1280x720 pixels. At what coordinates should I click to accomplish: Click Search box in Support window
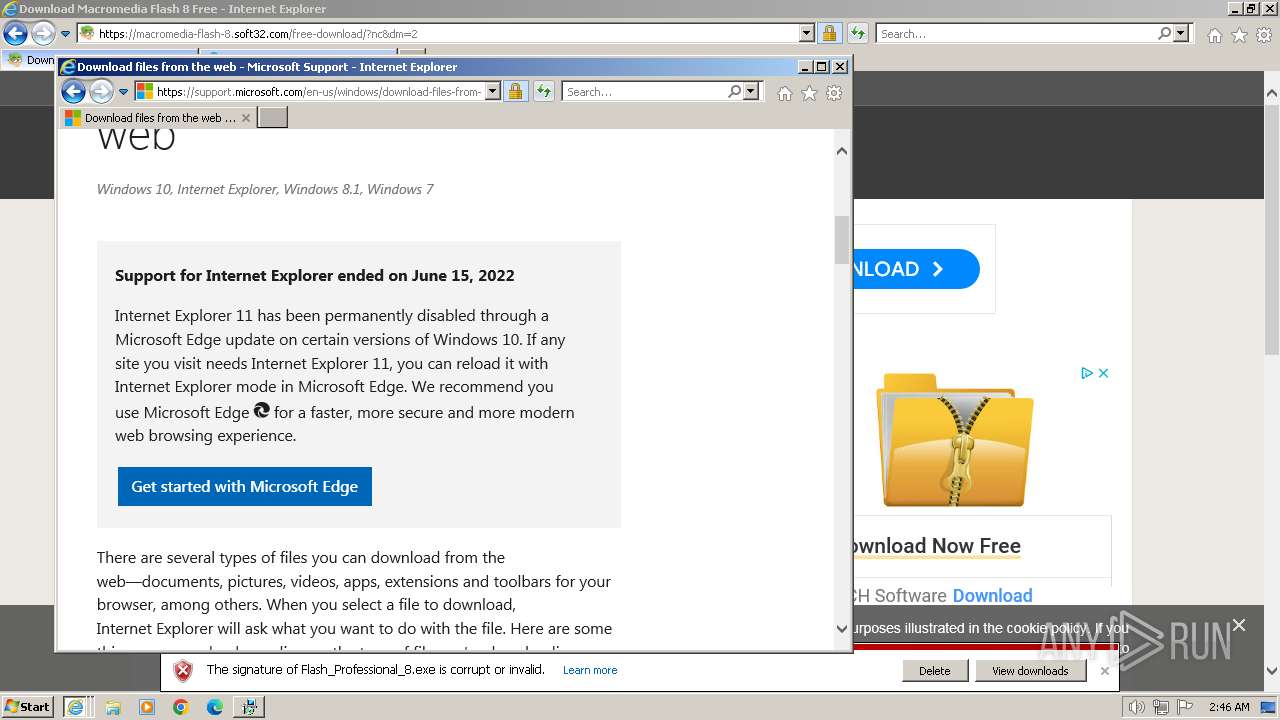(643, 92)
